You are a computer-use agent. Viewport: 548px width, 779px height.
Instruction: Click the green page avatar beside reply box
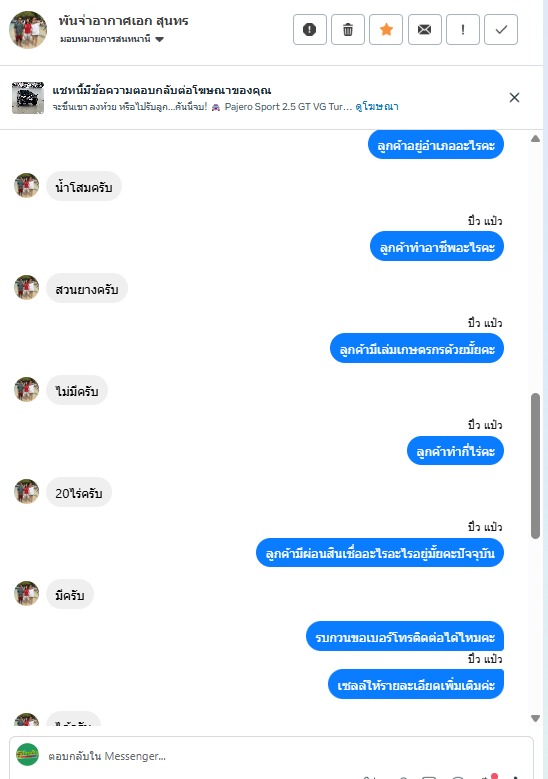point(27,755)
